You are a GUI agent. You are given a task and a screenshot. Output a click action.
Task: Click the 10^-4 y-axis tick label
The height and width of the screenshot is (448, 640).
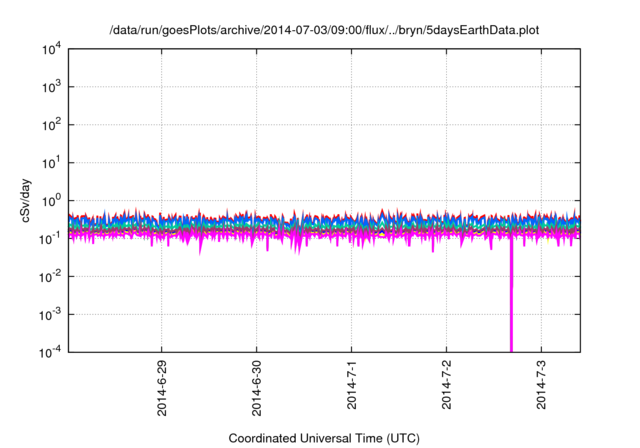(53, 351)
